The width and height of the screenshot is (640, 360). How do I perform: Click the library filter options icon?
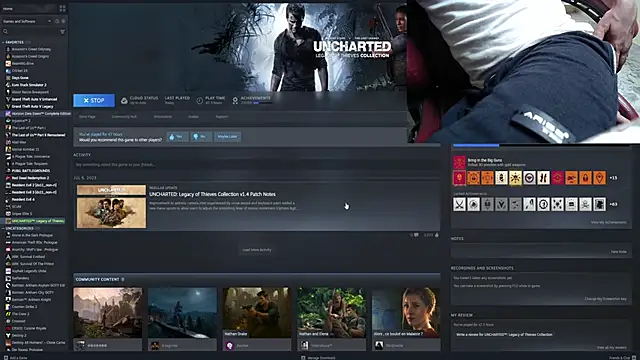point(62,31)
